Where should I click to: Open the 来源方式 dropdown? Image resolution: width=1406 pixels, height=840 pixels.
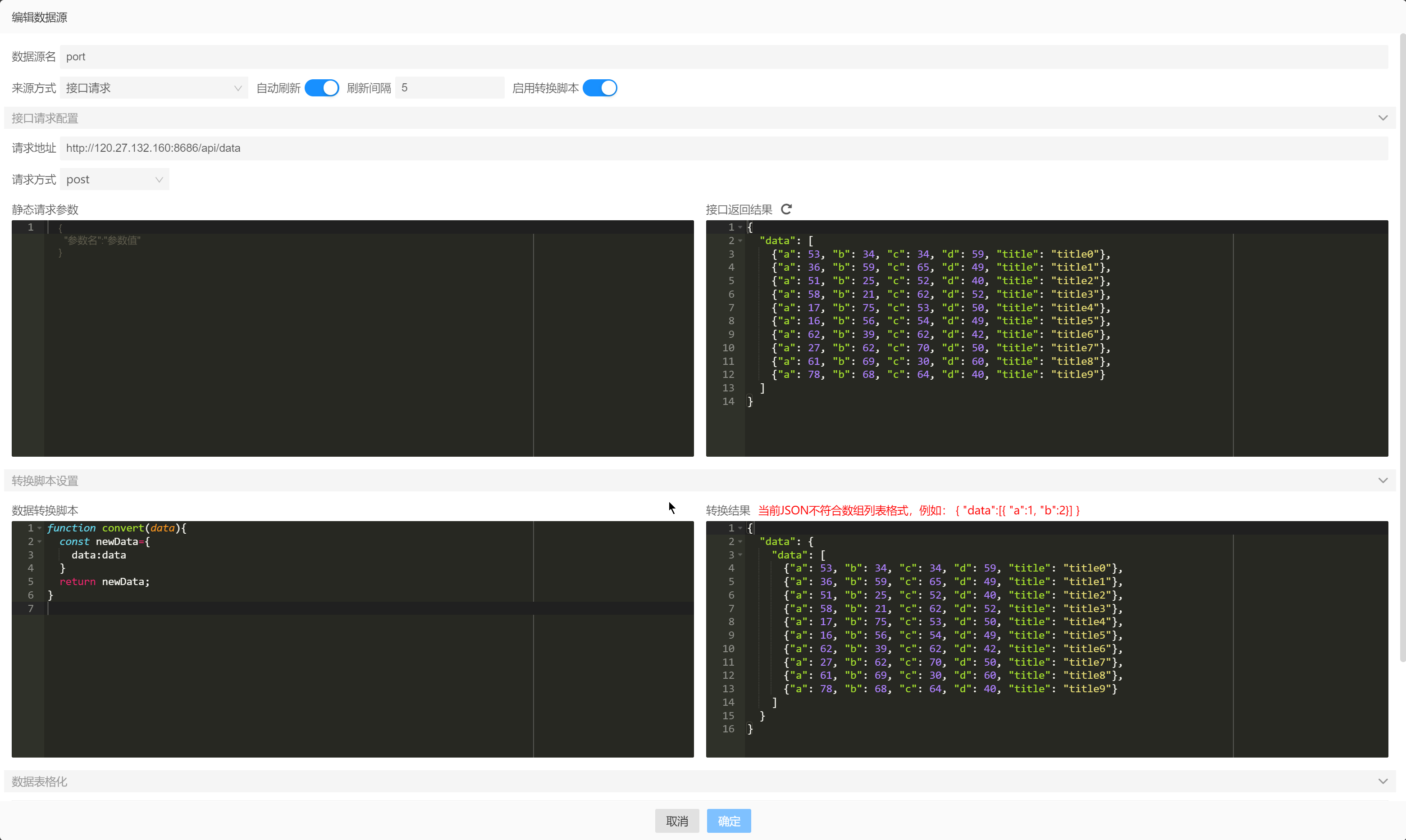coord(154,88)
